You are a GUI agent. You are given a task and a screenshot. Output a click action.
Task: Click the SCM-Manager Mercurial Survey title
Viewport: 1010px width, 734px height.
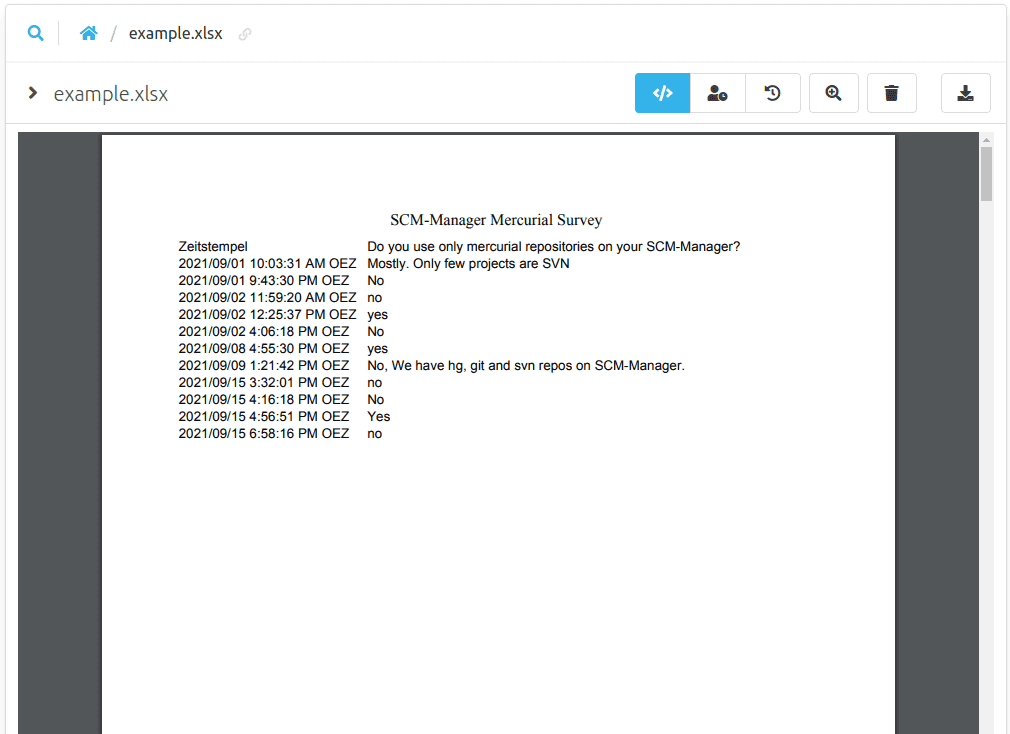tap(495, 219)
